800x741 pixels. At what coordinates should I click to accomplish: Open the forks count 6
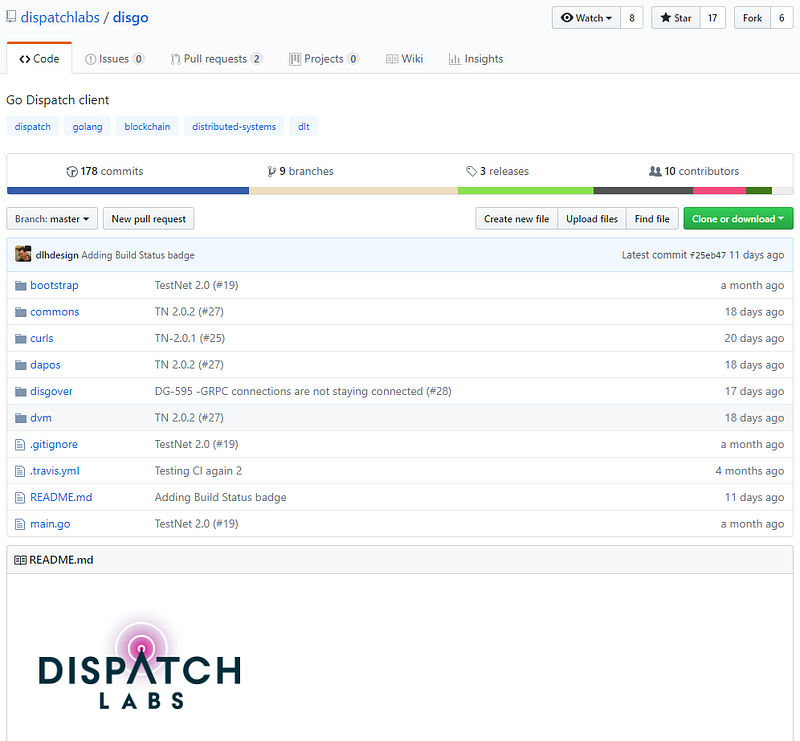(782, 18)
